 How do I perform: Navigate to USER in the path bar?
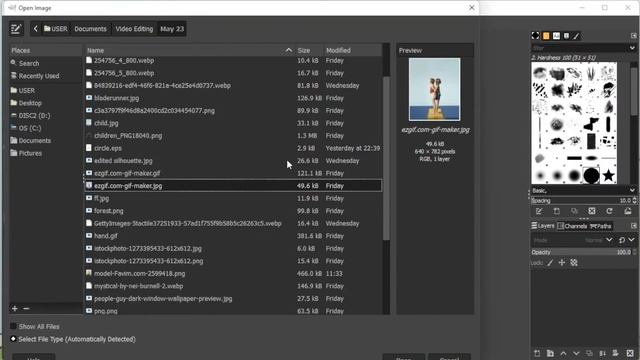click(56, 29)
